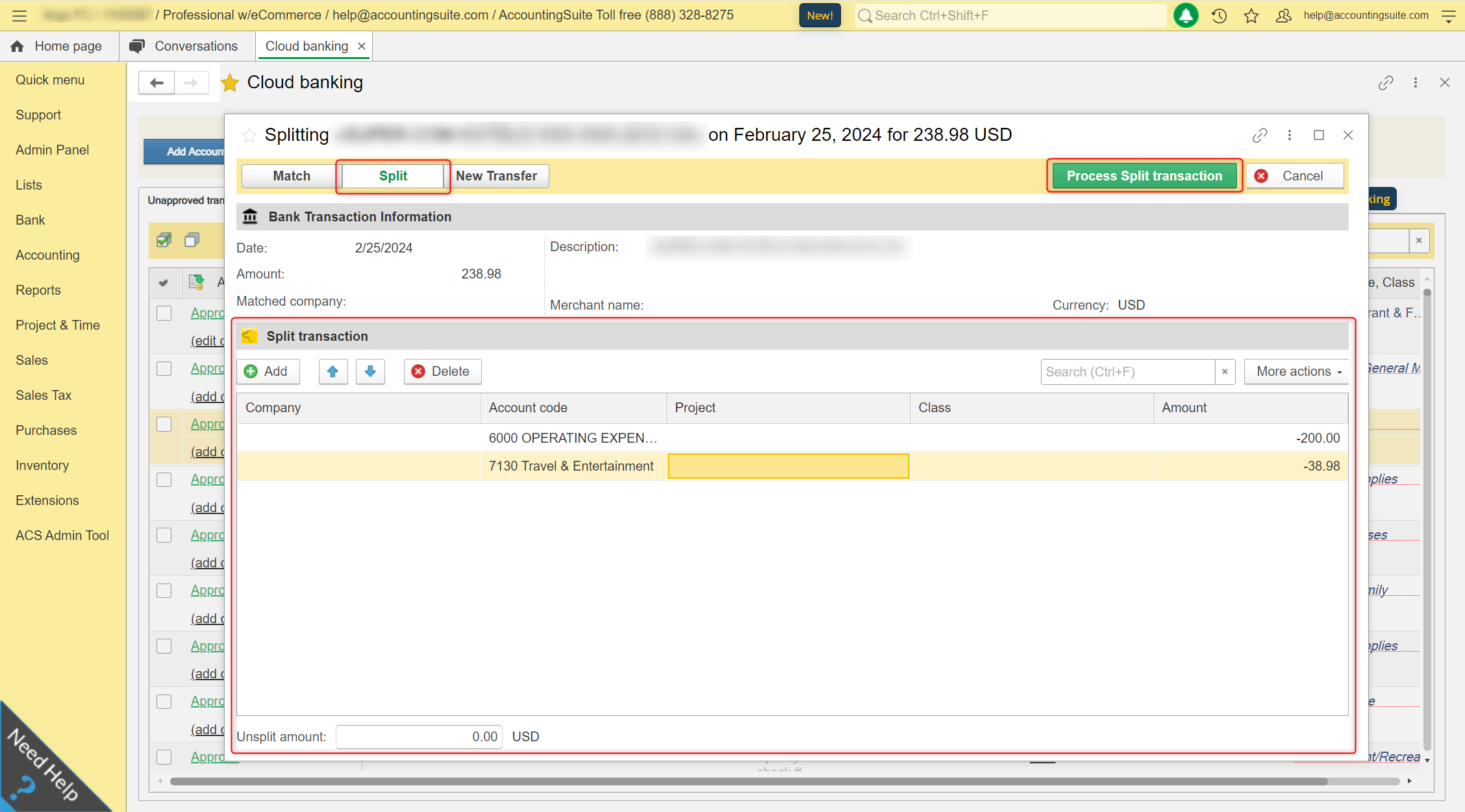Viewport: 1465px width, 812px height.
Task: Tick the fifth unapproved transaction checkbox
Action: (x=164, y=535)
